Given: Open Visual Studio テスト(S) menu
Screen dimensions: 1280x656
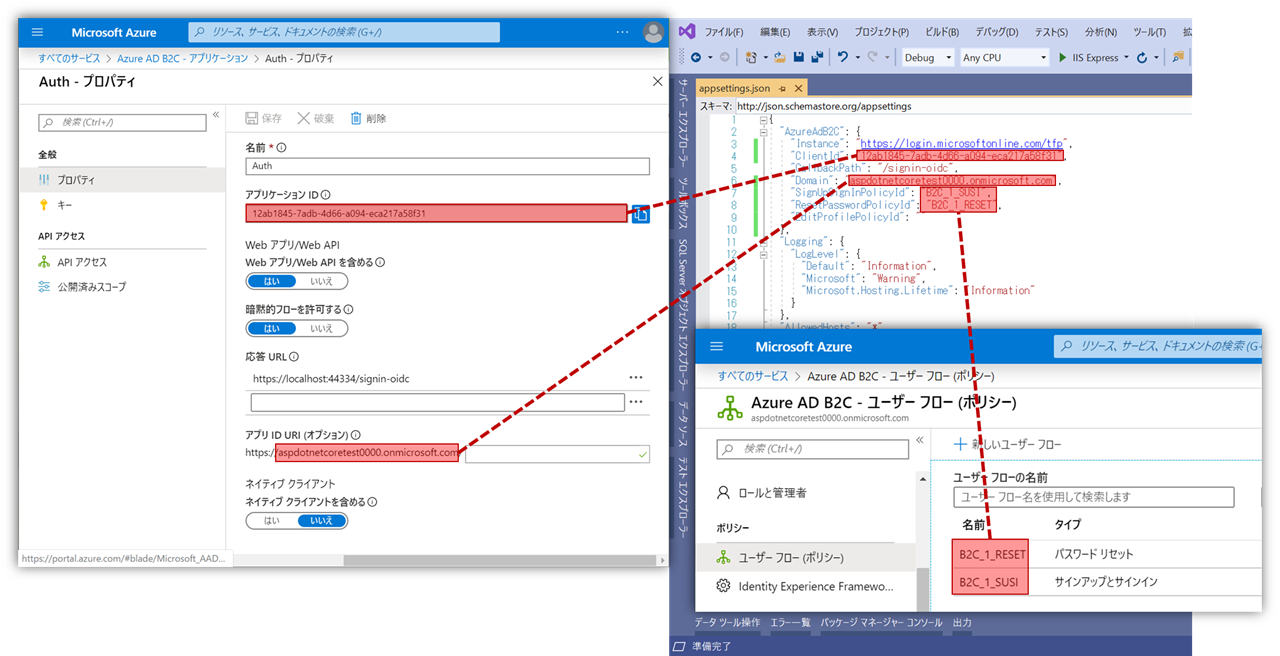Looking at the screenshot, I should point(1049,32).
